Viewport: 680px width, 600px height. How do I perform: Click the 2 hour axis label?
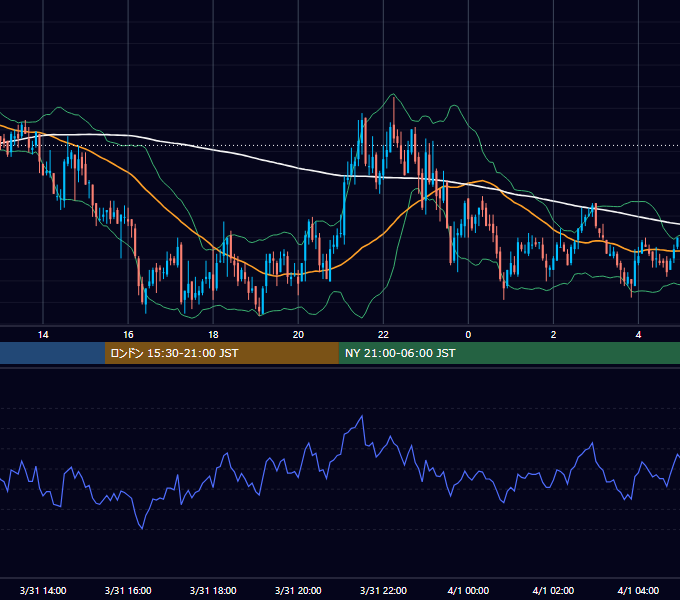click(x=553, y=335)
